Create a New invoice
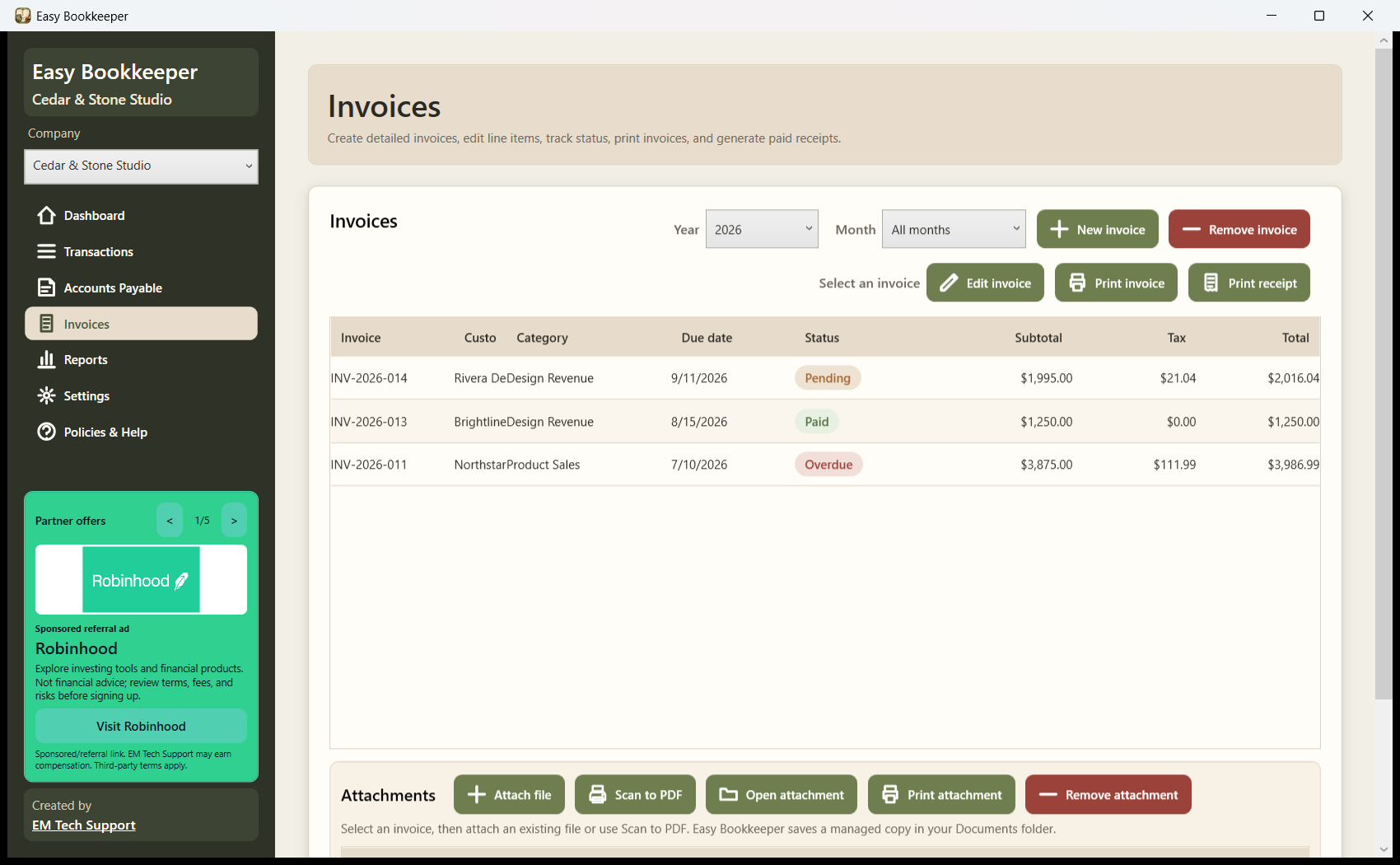 click(x=1097, y=229)
